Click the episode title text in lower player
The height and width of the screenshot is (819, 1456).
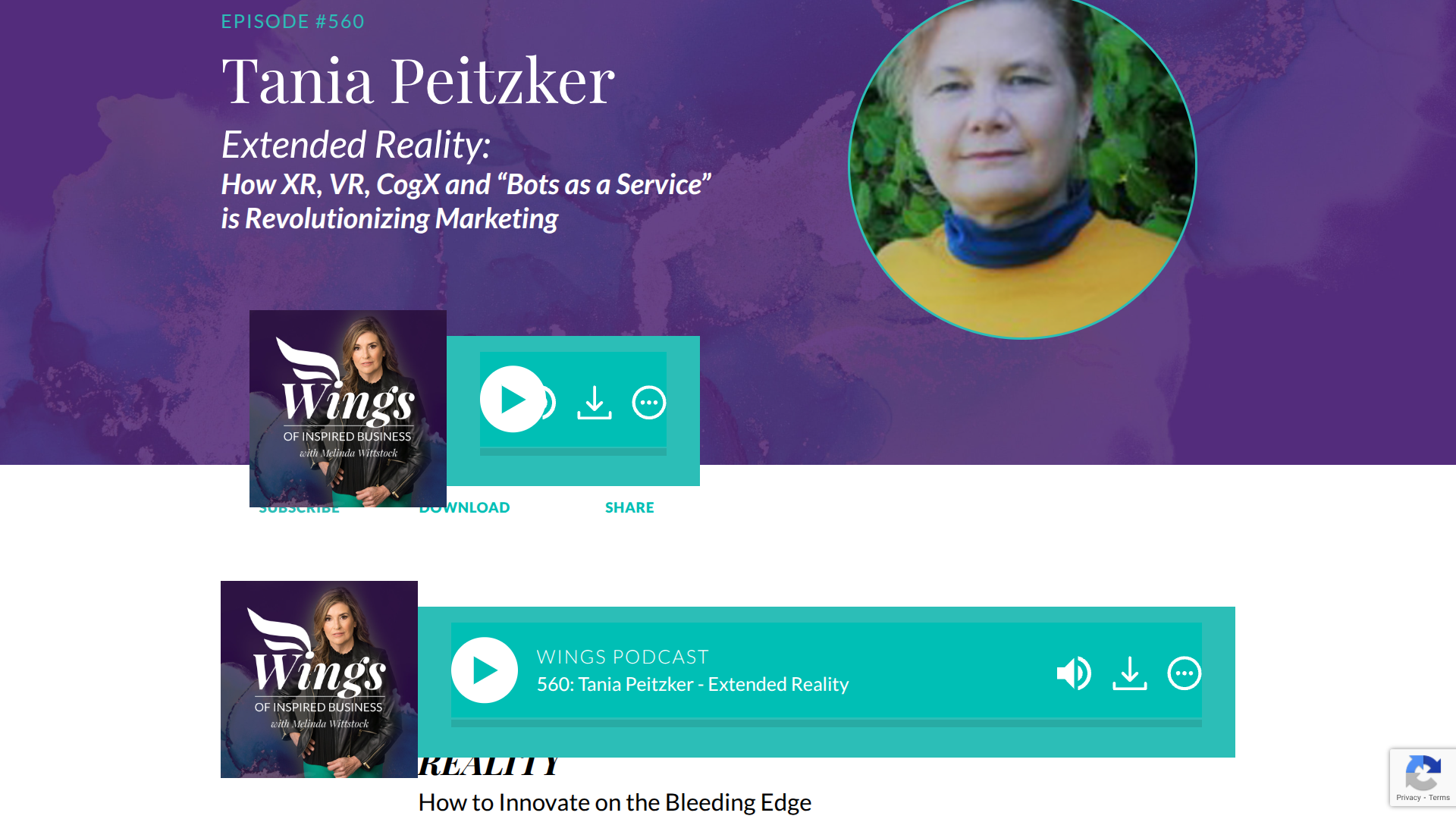[x=692, y=684]
